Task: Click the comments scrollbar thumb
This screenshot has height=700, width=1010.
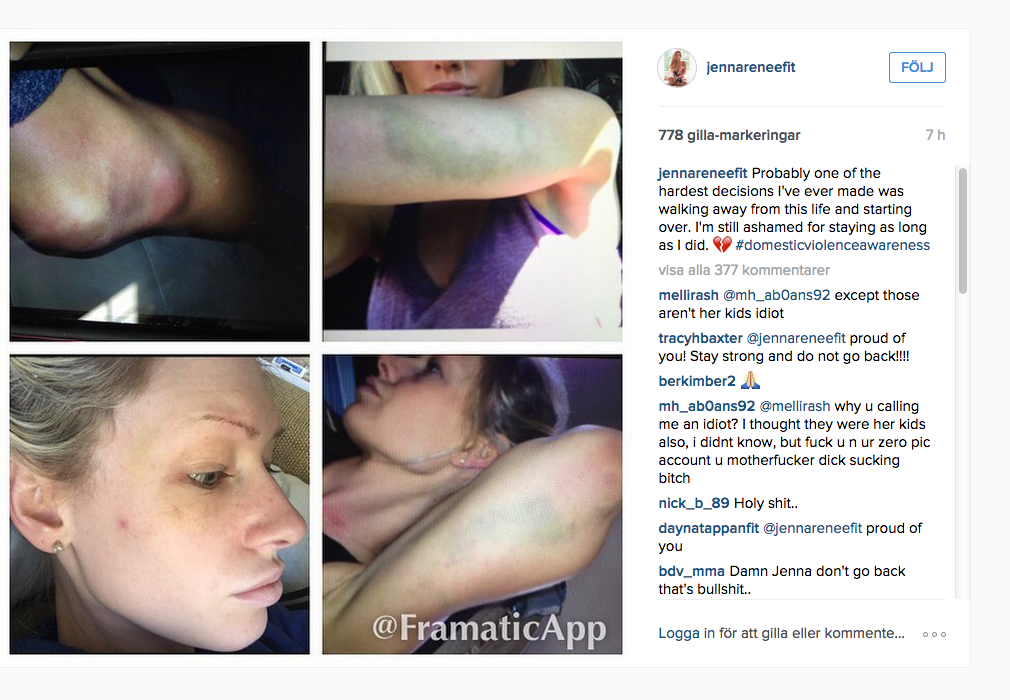Action: [x=962, y=231]
